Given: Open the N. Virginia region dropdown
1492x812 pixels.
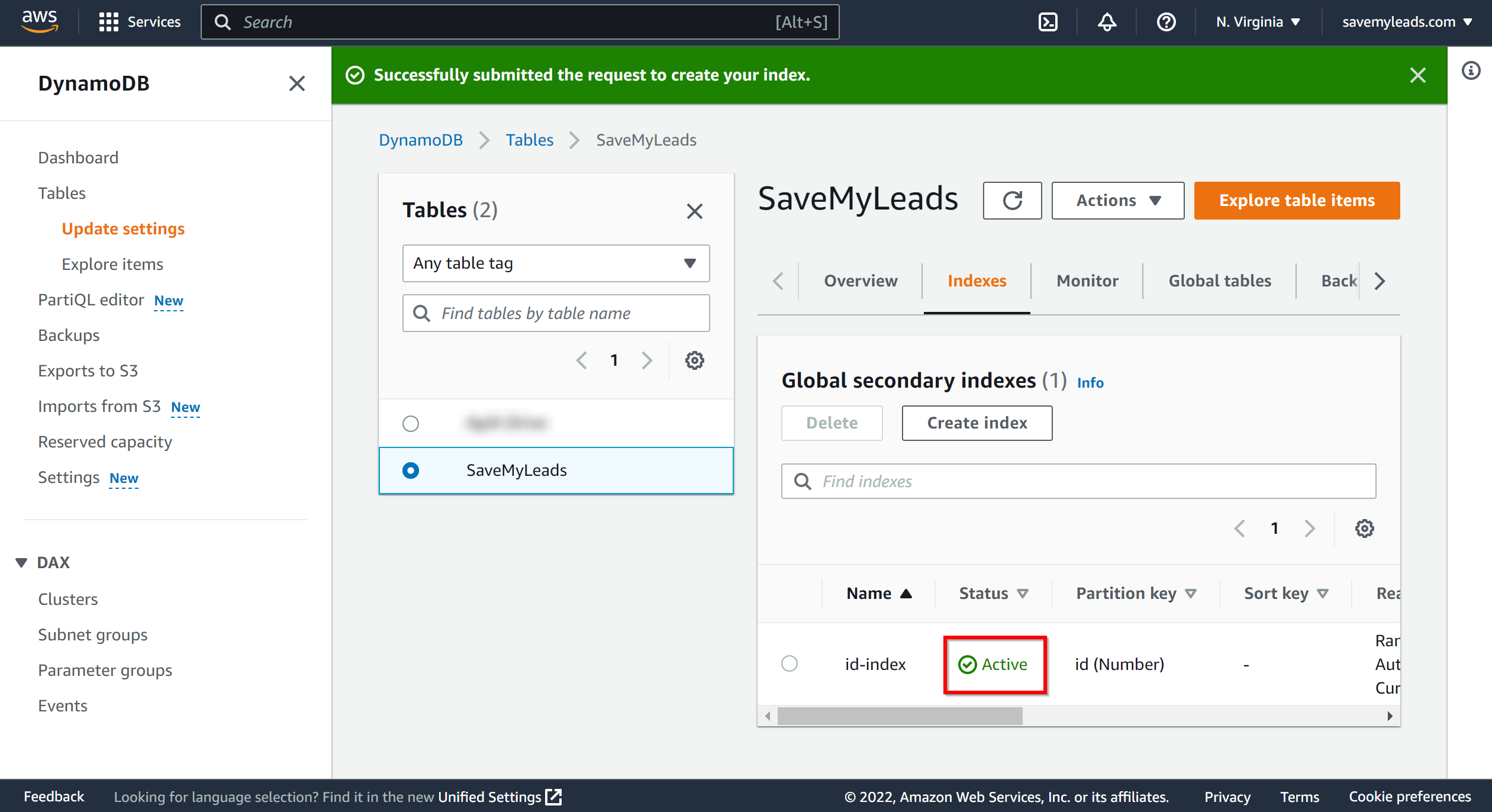Looking at the screenshot, I should point(1258,22).
